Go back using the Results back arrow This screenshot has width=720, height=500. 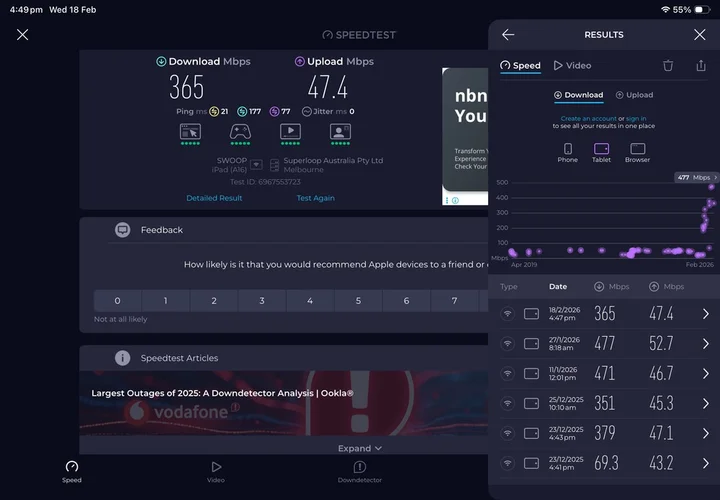tap(508, 35)
